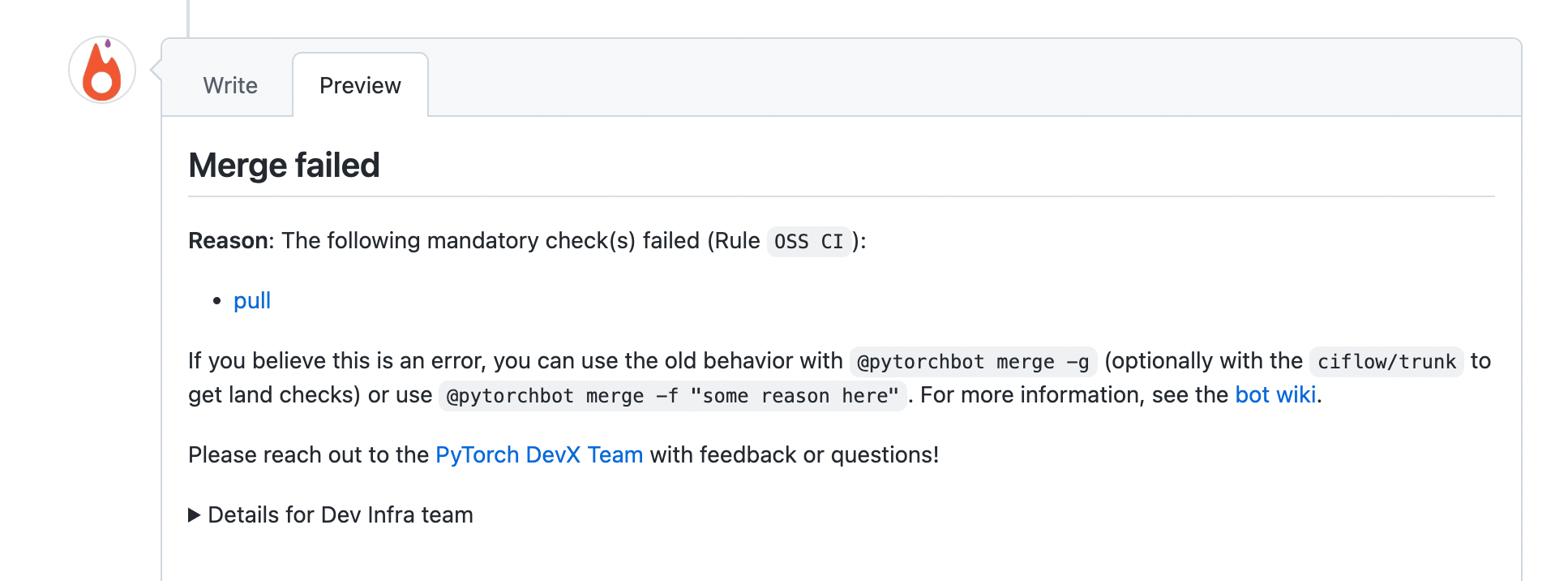Click the "@pytorchbot merge -g" code snippet
The image size is (1568, 581).
973,362
